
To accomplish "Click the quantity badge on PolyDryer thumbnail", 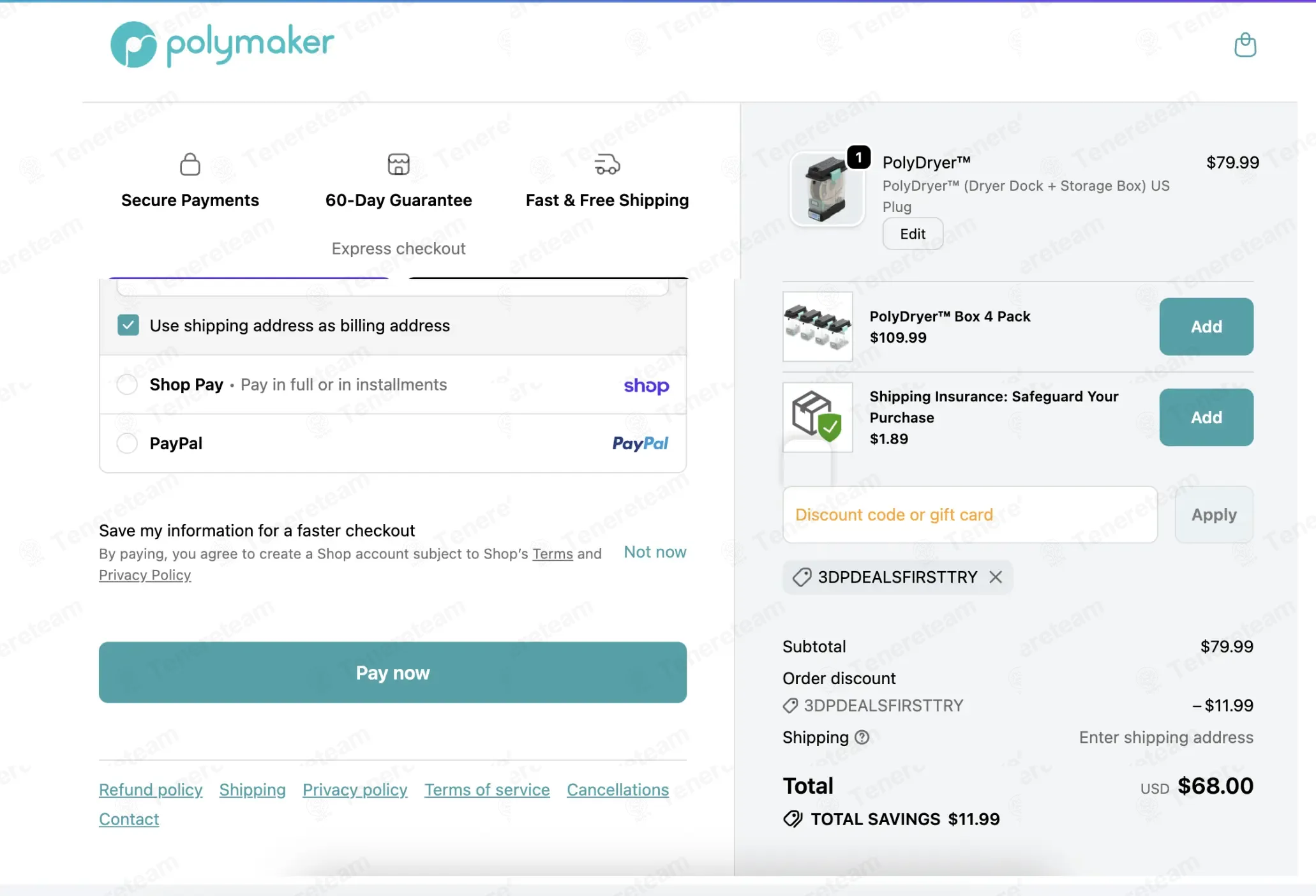I will [858, 157].
